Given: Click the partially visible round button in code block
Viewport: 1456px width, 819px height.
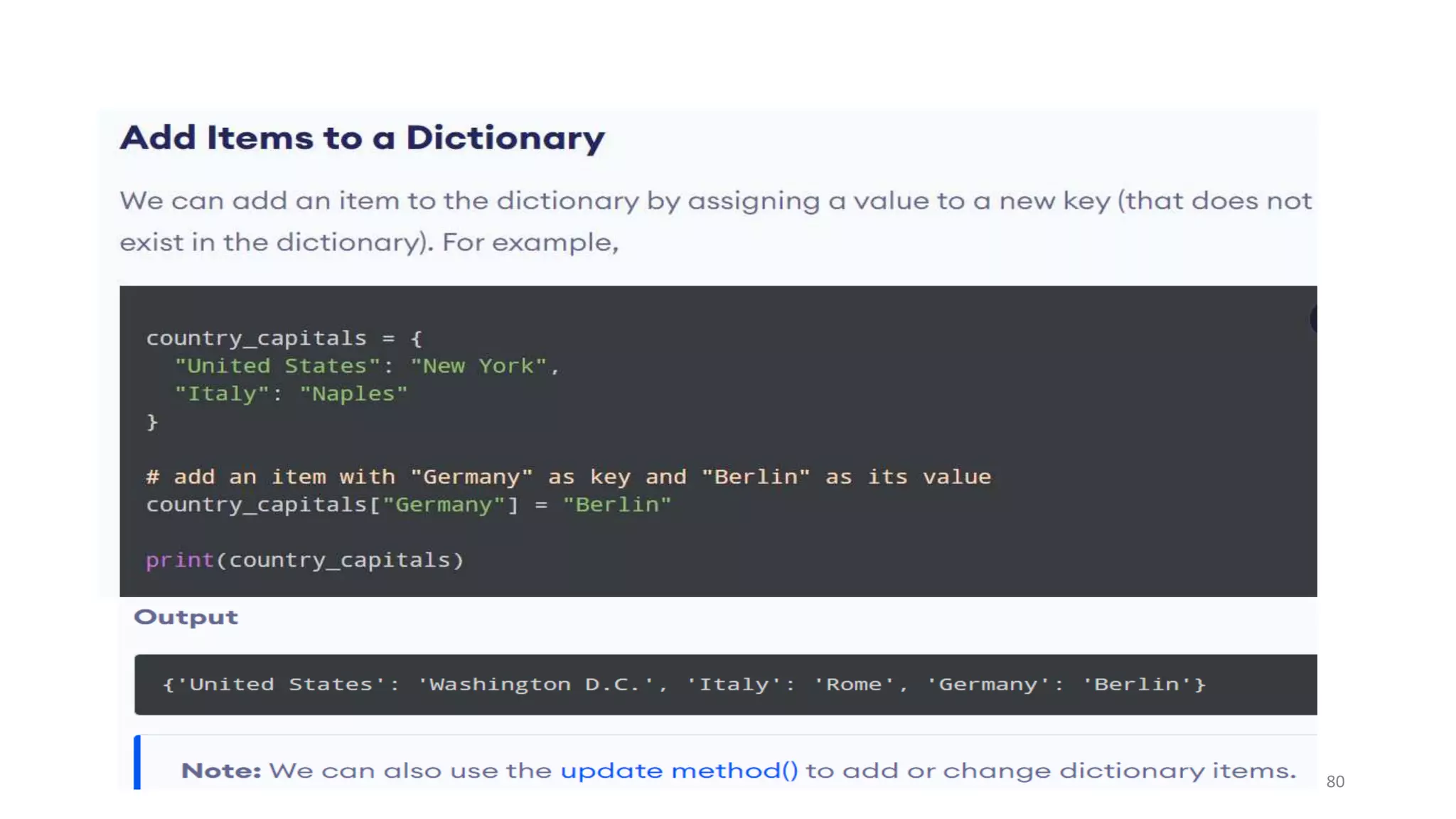Looking at the screenshot, I should tap(1313, 319).
